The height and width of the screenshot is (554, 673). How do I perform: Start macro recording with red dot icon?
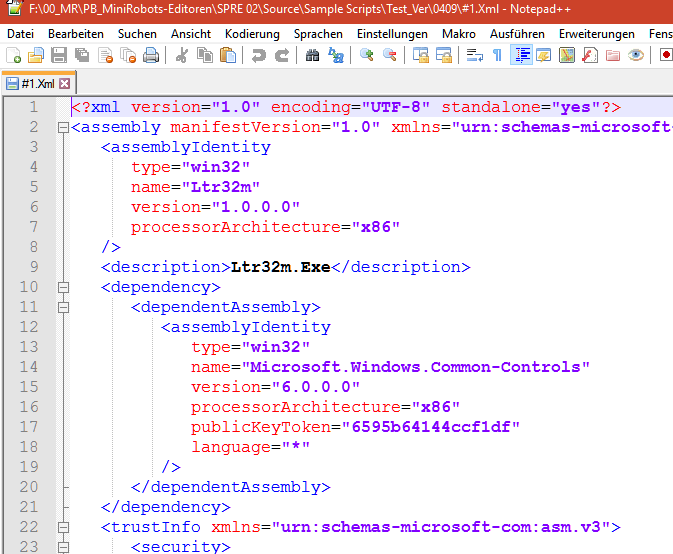tap(666, 55)
